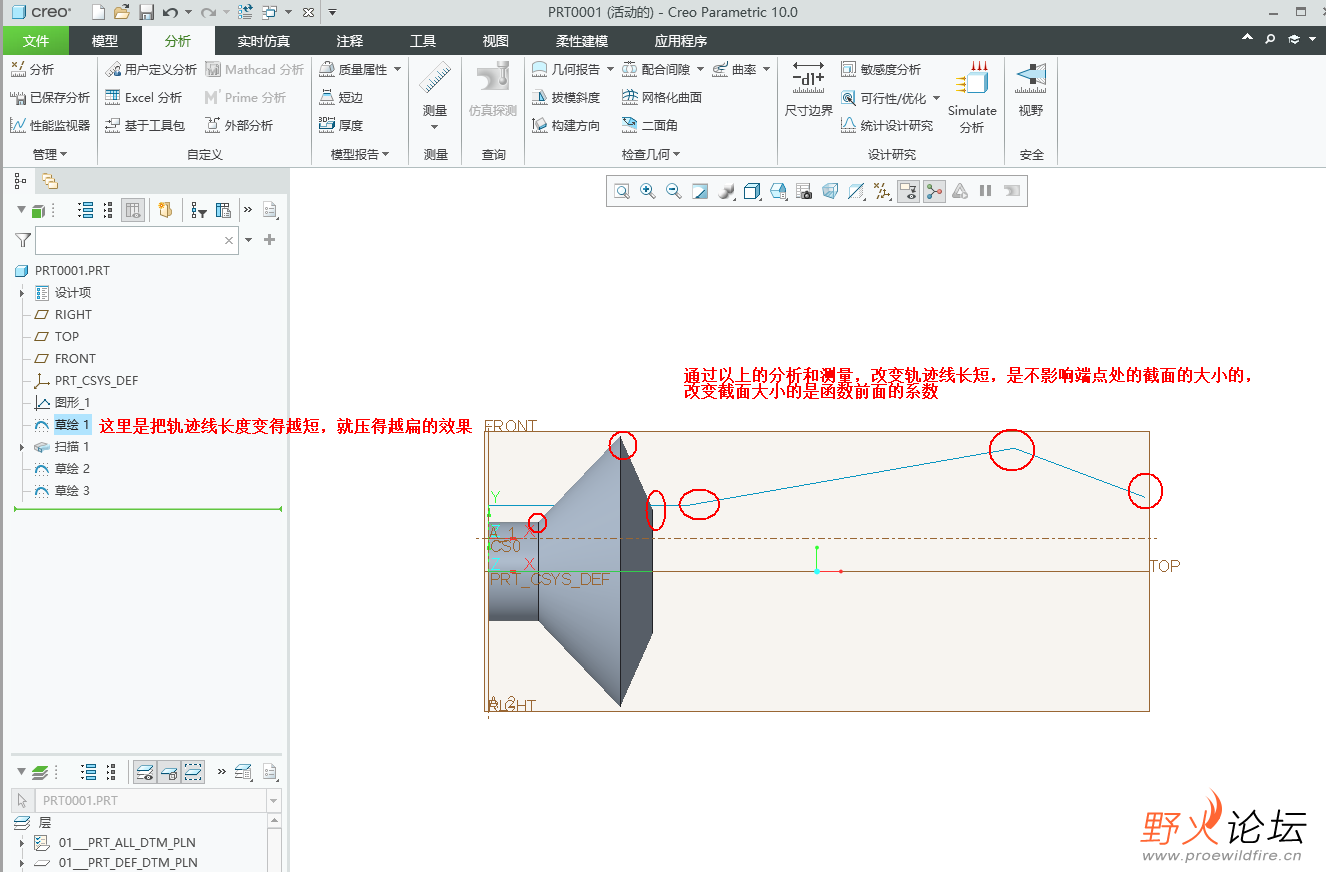This screenshot has width=1326, height=872.
Task: Switch to the 实时仿真 ribbon tab
Action: point(264,41)
